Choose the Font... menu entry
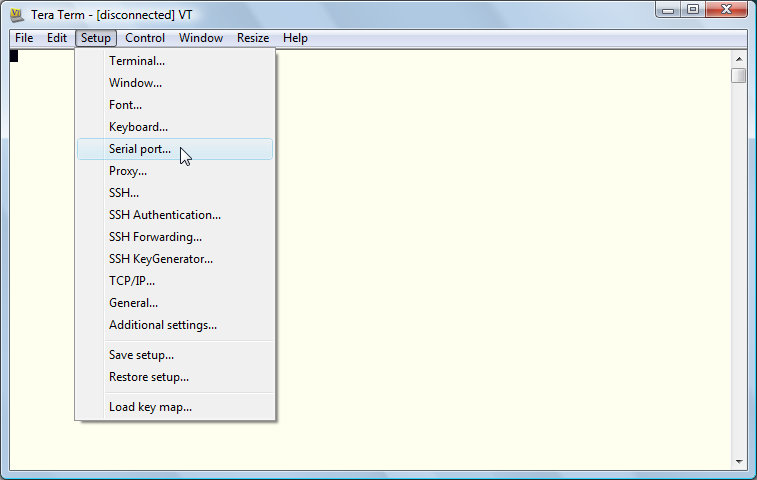 click(125, 105)
